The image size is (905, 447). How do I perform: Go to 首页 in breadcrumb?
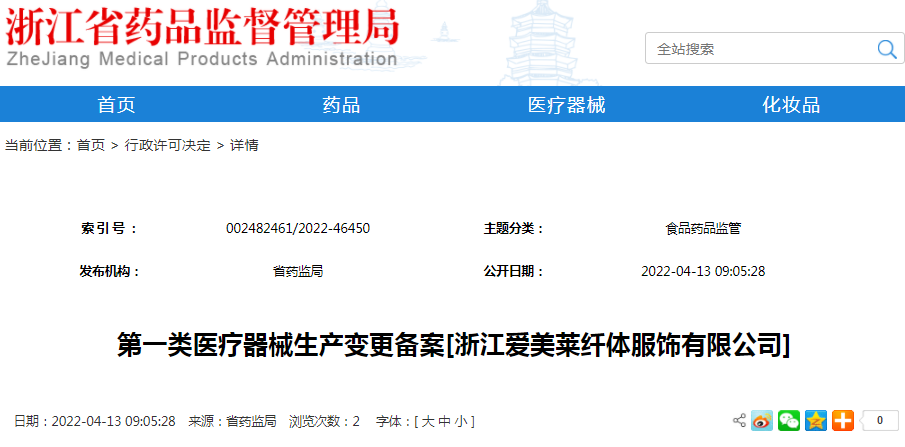(x=91, y=146)
